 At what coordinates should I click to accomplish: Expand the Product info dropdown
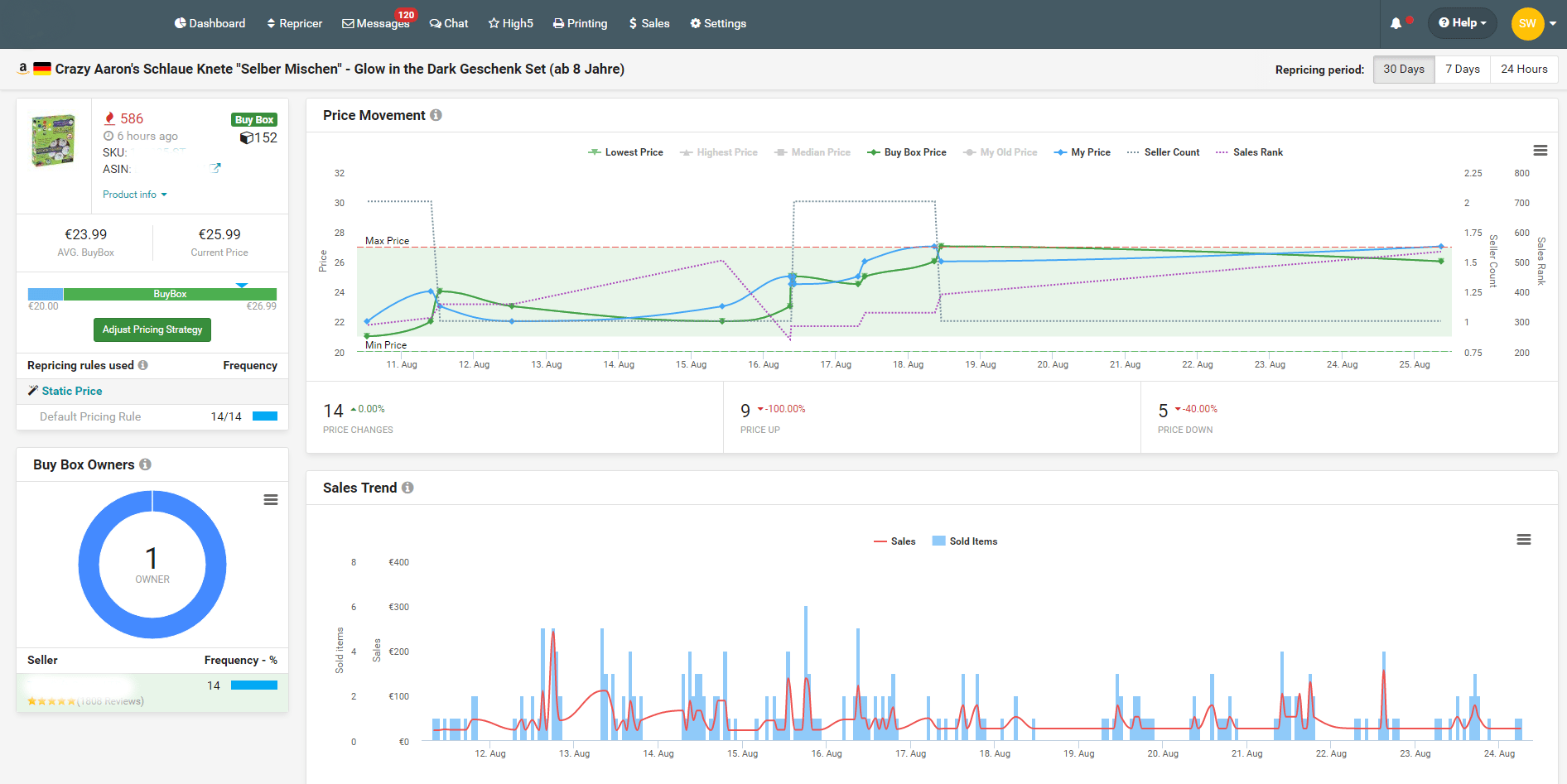tap(135, 195)
